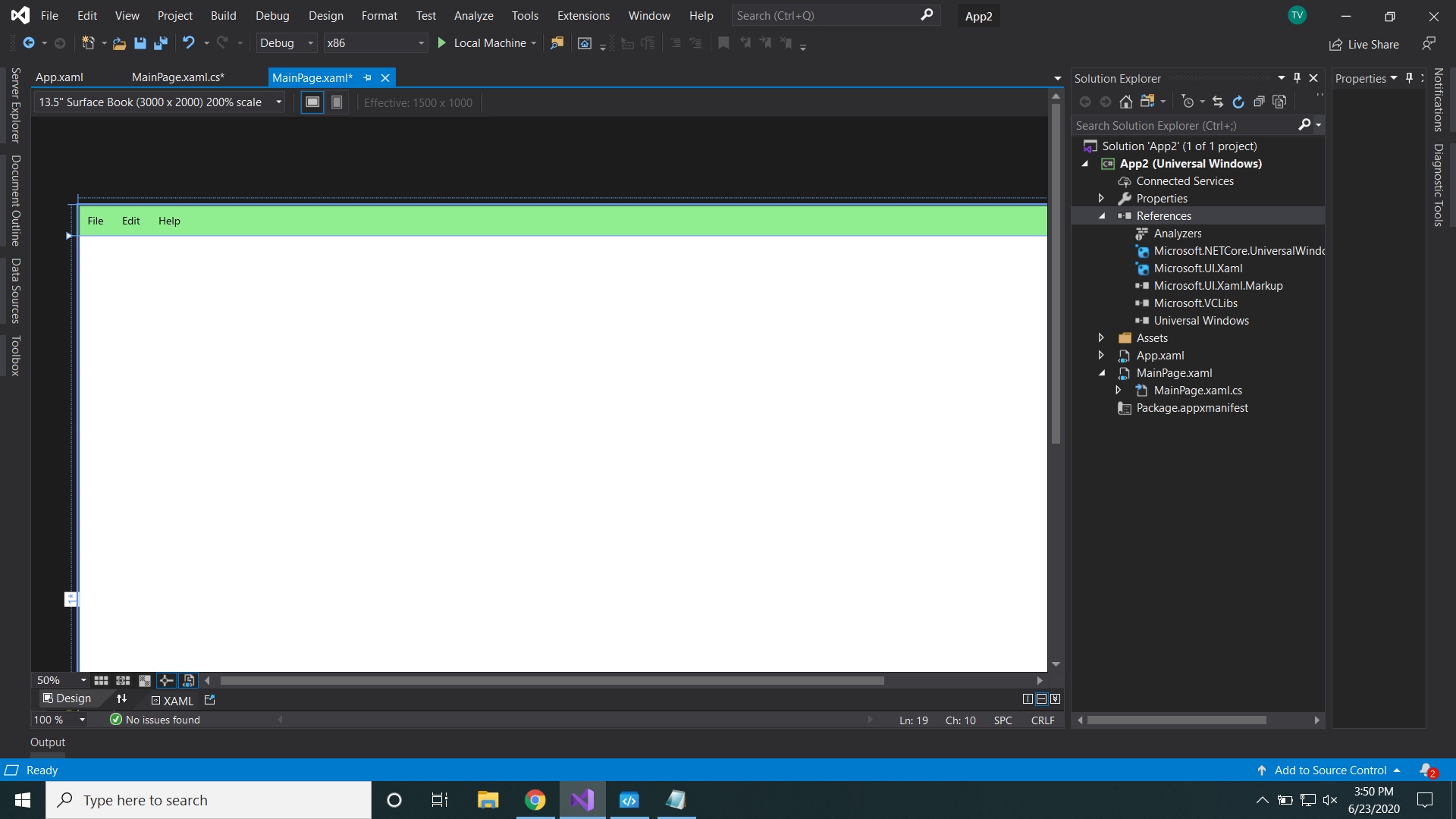
Task: Open the designer 50% zoom control
Action: [x=59, y=680]
